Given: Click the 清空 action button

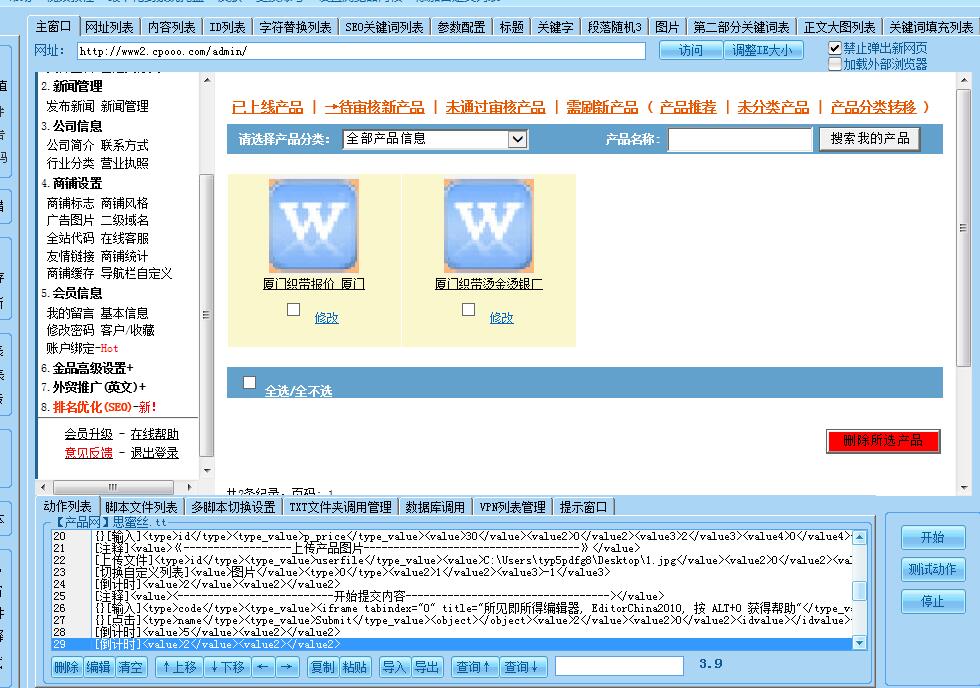Looking at the screenshot, I should (131, 667).
